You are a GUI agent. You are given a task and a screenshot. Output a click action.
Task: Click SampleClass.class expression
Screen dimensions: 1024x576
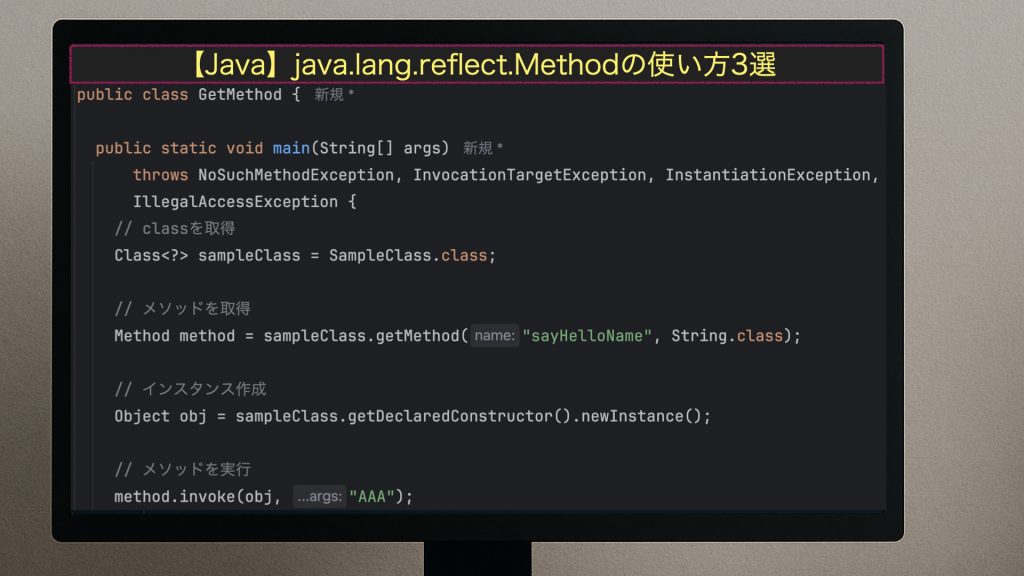click(x=408, y=255)
